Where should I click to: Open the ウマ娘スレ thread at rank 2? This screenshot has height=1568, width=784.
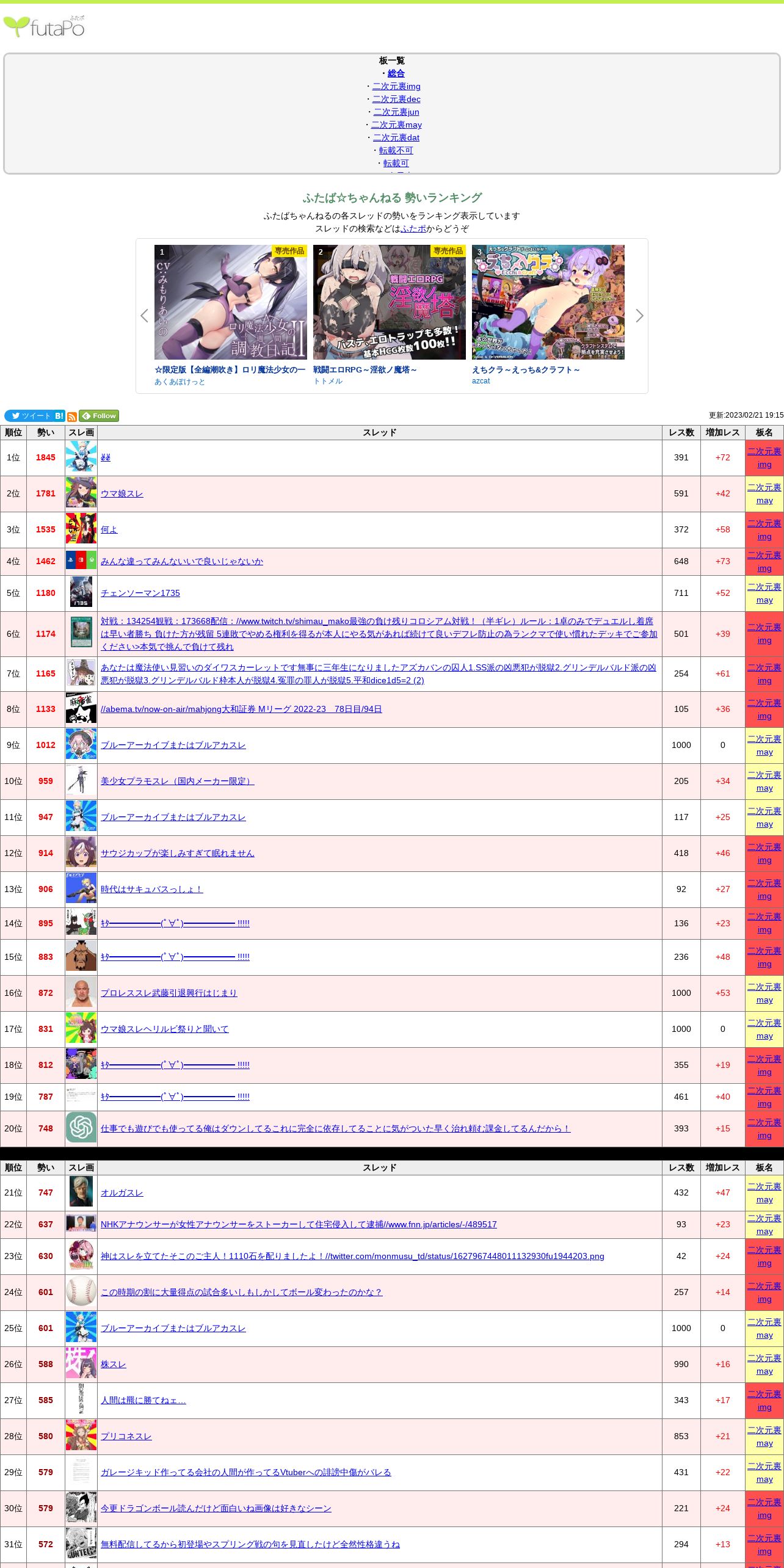(122, 493)
